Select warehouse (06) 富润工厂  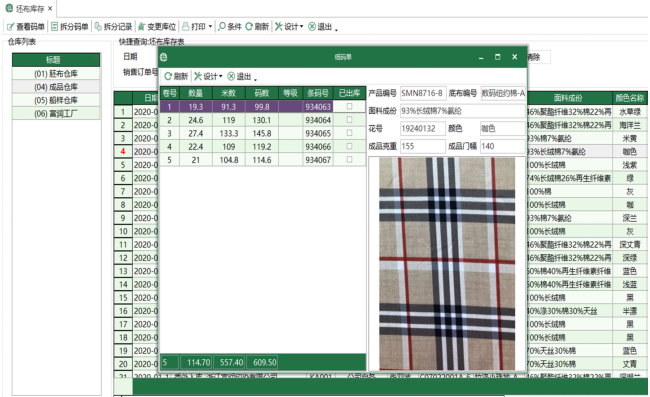(x=56, y=114)
